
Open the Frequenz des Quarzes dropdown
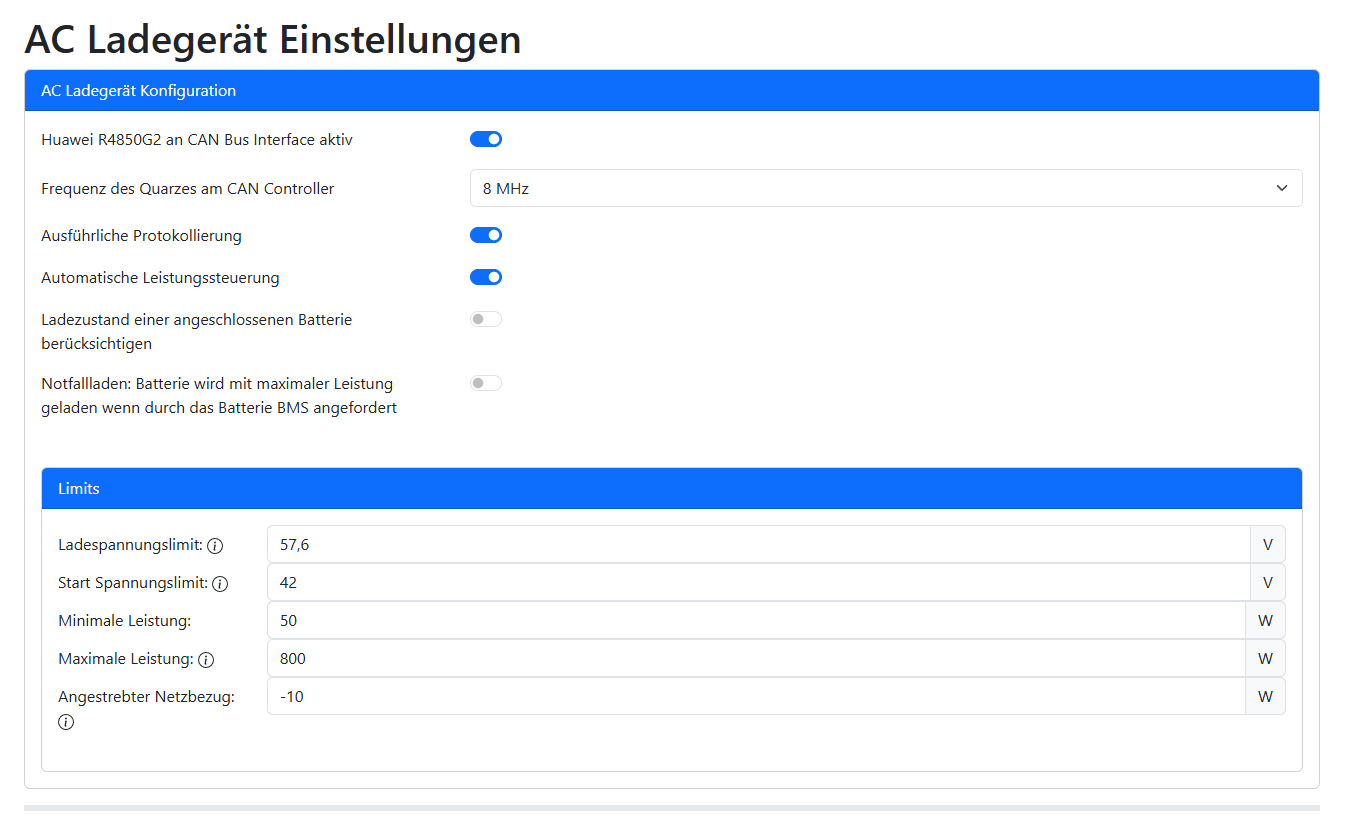(x=886, y=188)
